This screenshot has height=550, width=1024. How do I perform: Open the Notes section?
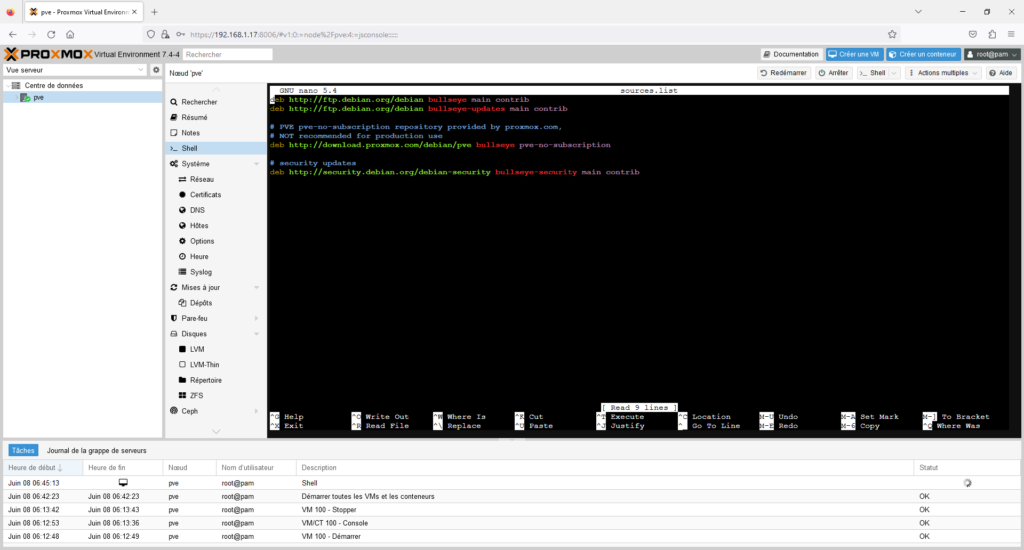[x=190, y=133]
